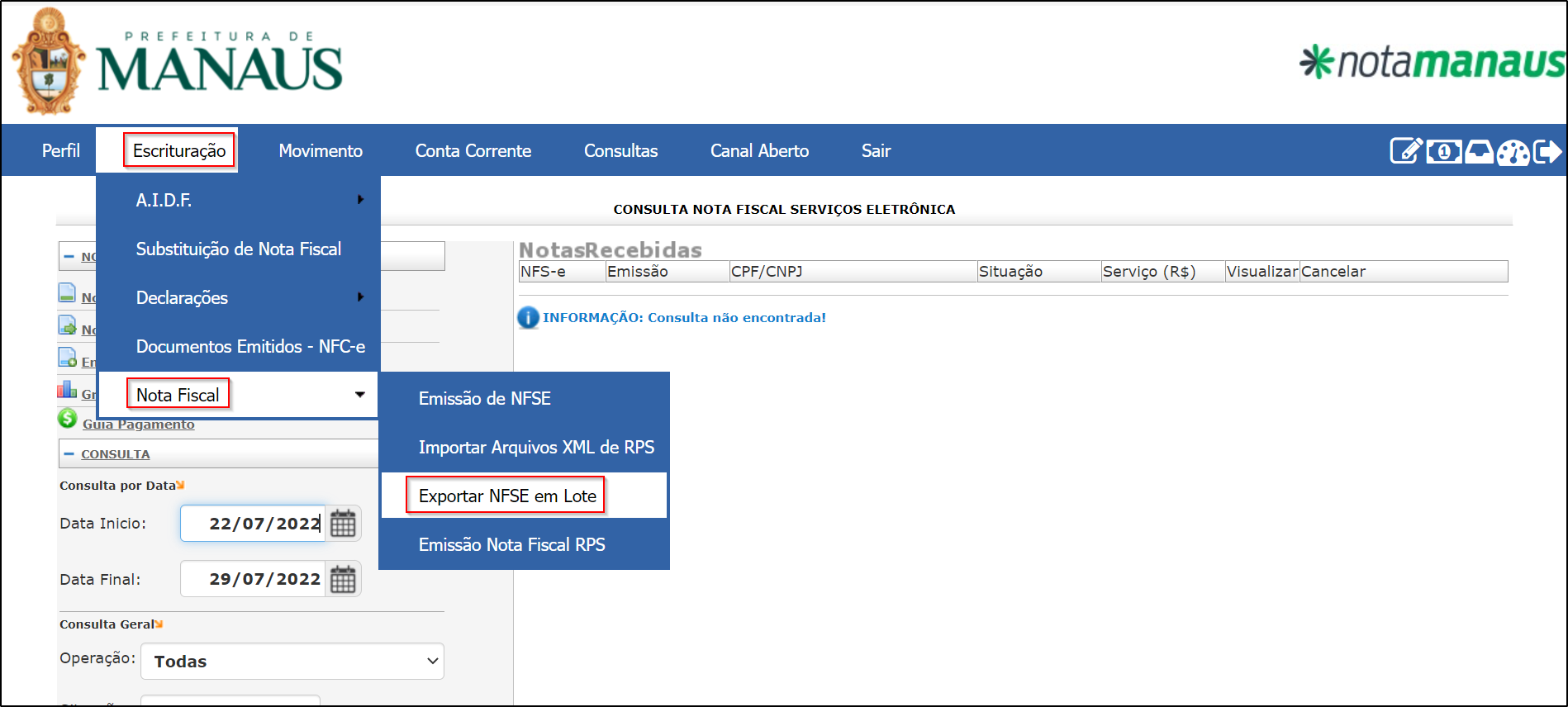The height and width of the screenshot is (707, 1568).
Task: Click the Emissão column header
Action: coord(667,272)
